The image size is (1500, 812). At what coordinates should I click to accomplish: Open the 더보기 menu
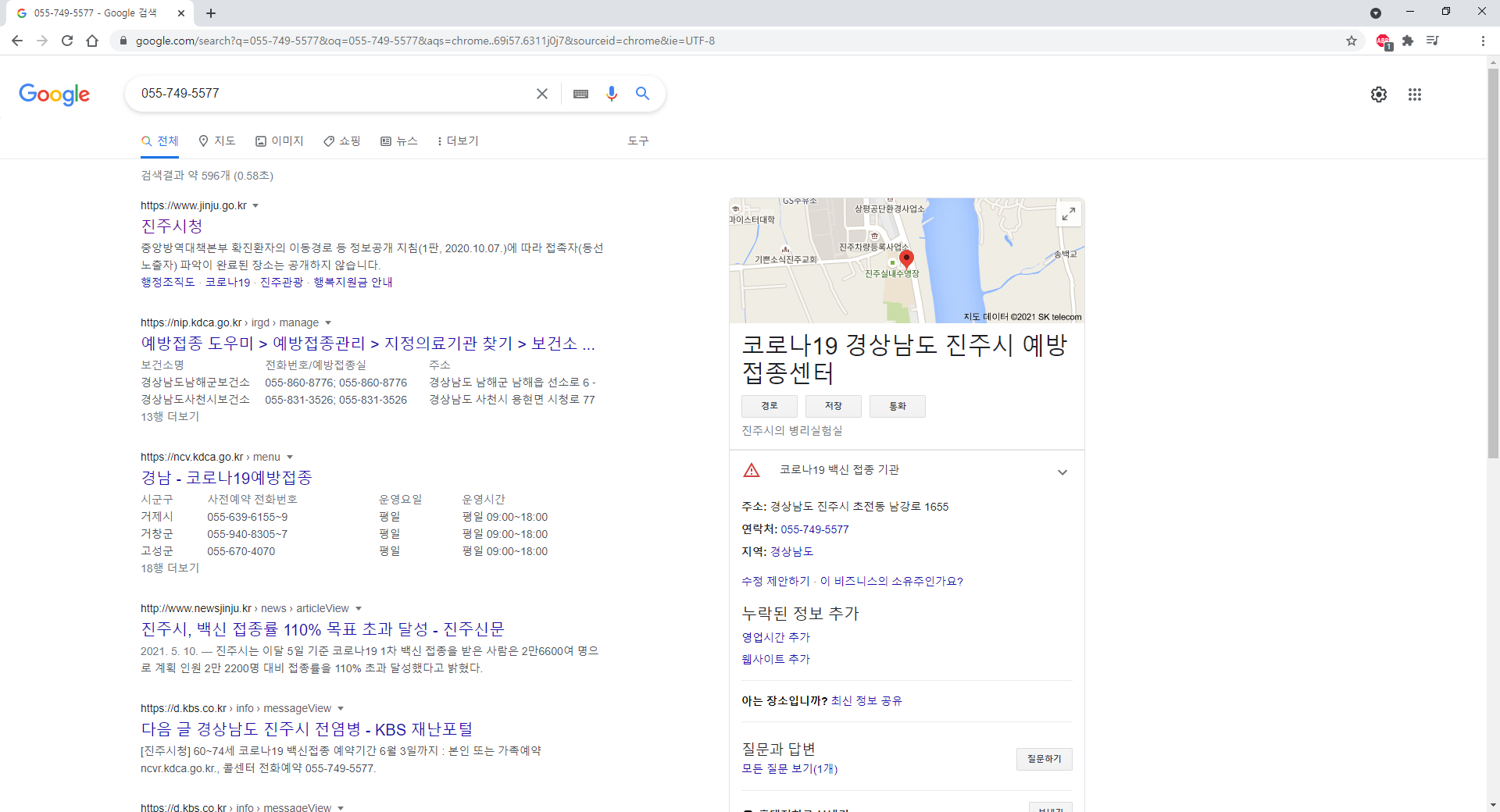458,141
